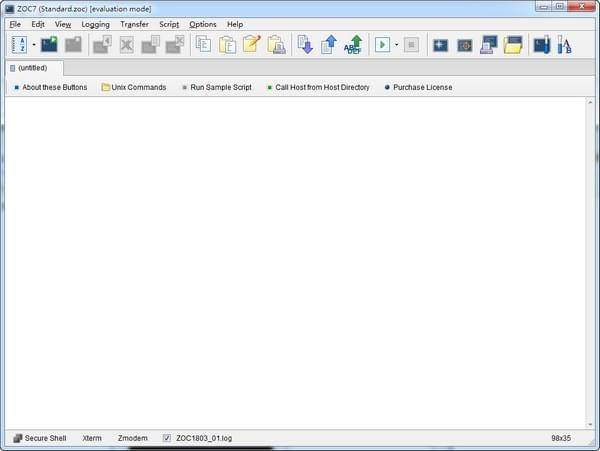600x451 pixels.
Task: Click the copy pages toolbar icon
Action: (x=203, y=45)
